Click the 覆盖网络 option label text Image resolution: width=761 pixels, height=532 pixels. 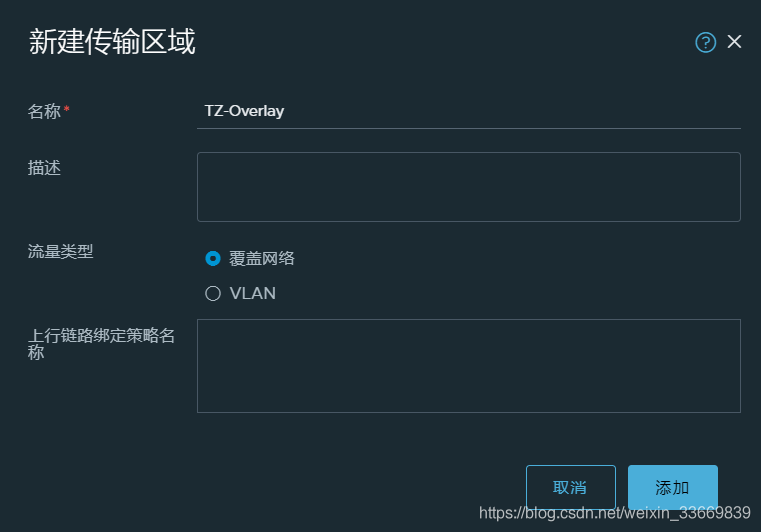click(x=262, y=258)
